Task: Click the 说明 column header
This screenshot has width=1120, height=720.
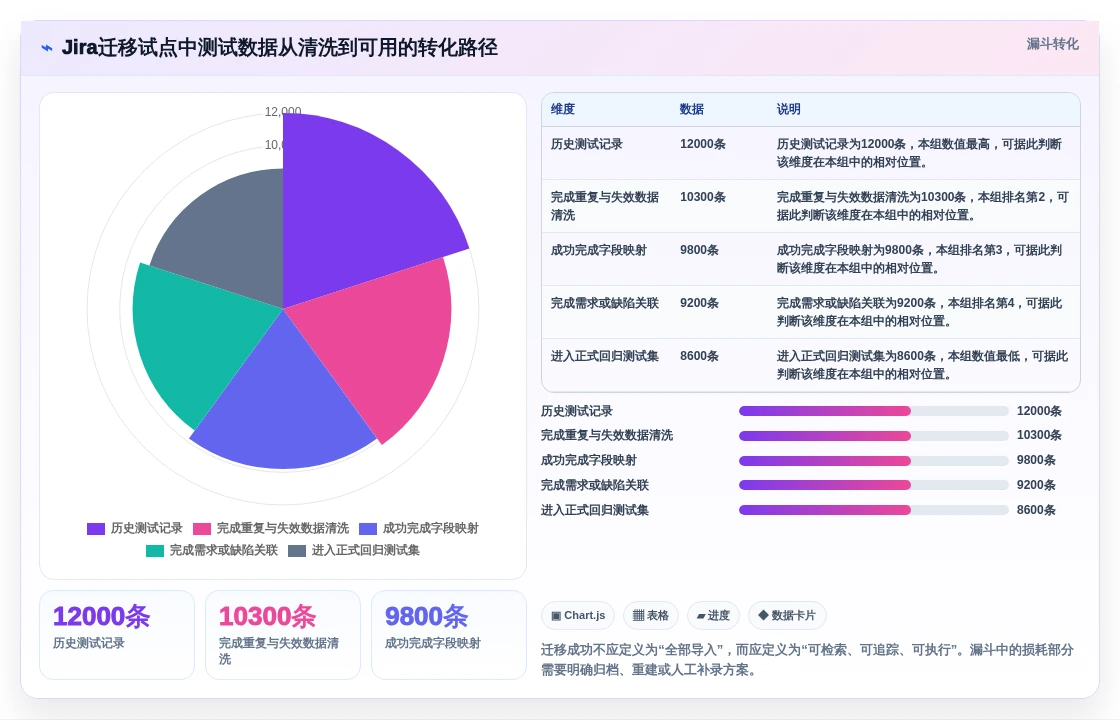Action: point(789,109)
